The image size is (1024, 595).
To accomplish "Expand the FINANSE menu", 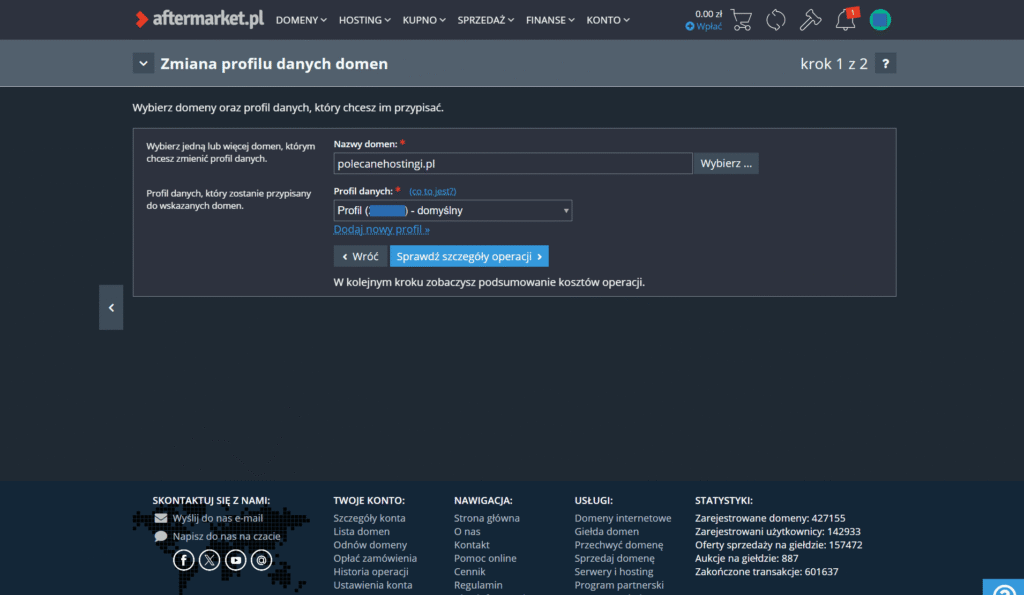I will (550, 20).
